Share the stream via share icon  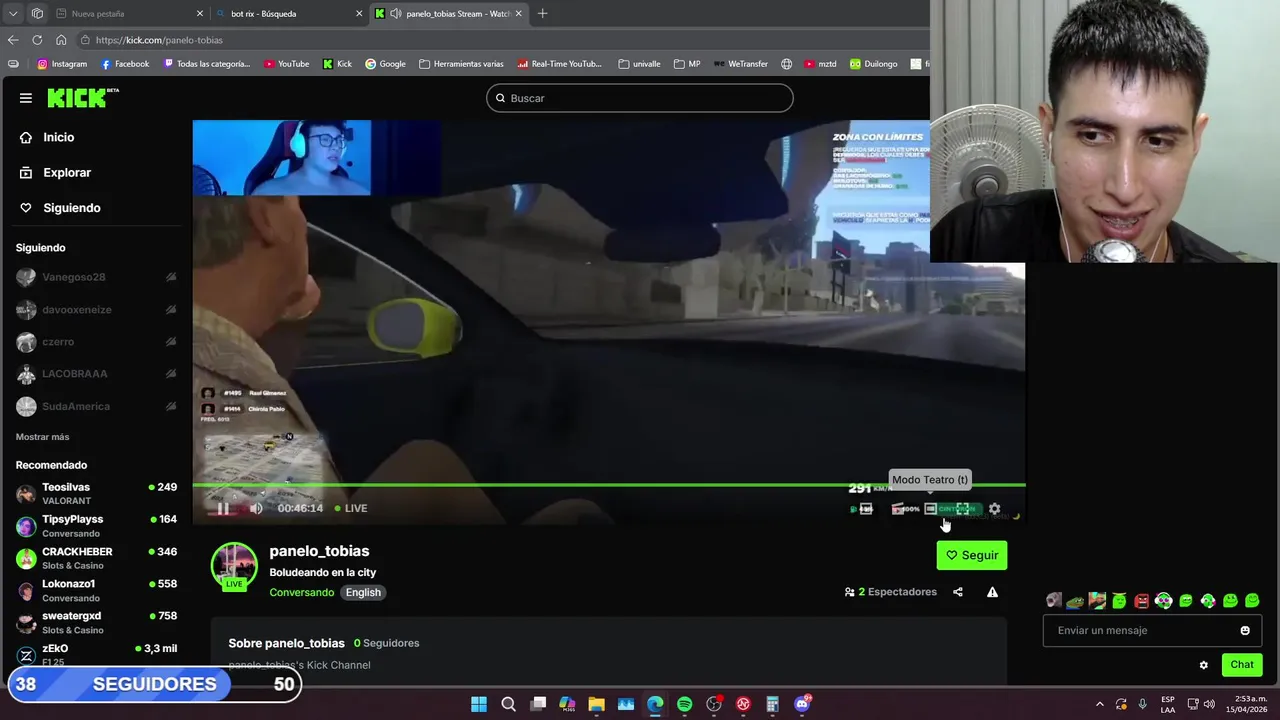click(958, 592)
